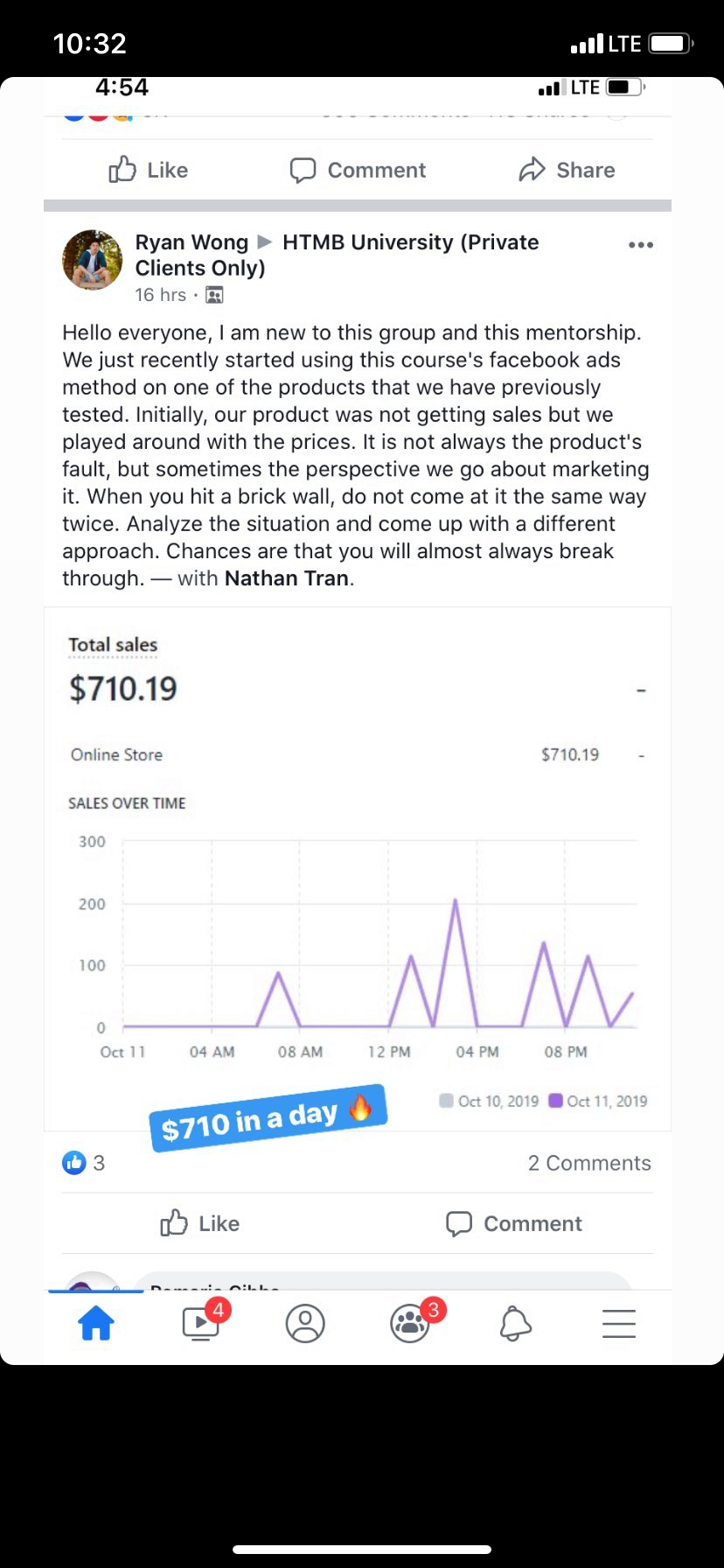This screenshot has height=1568, width=724.
Task: Open HTMB University group link
Action: click(x=410, y=242)
